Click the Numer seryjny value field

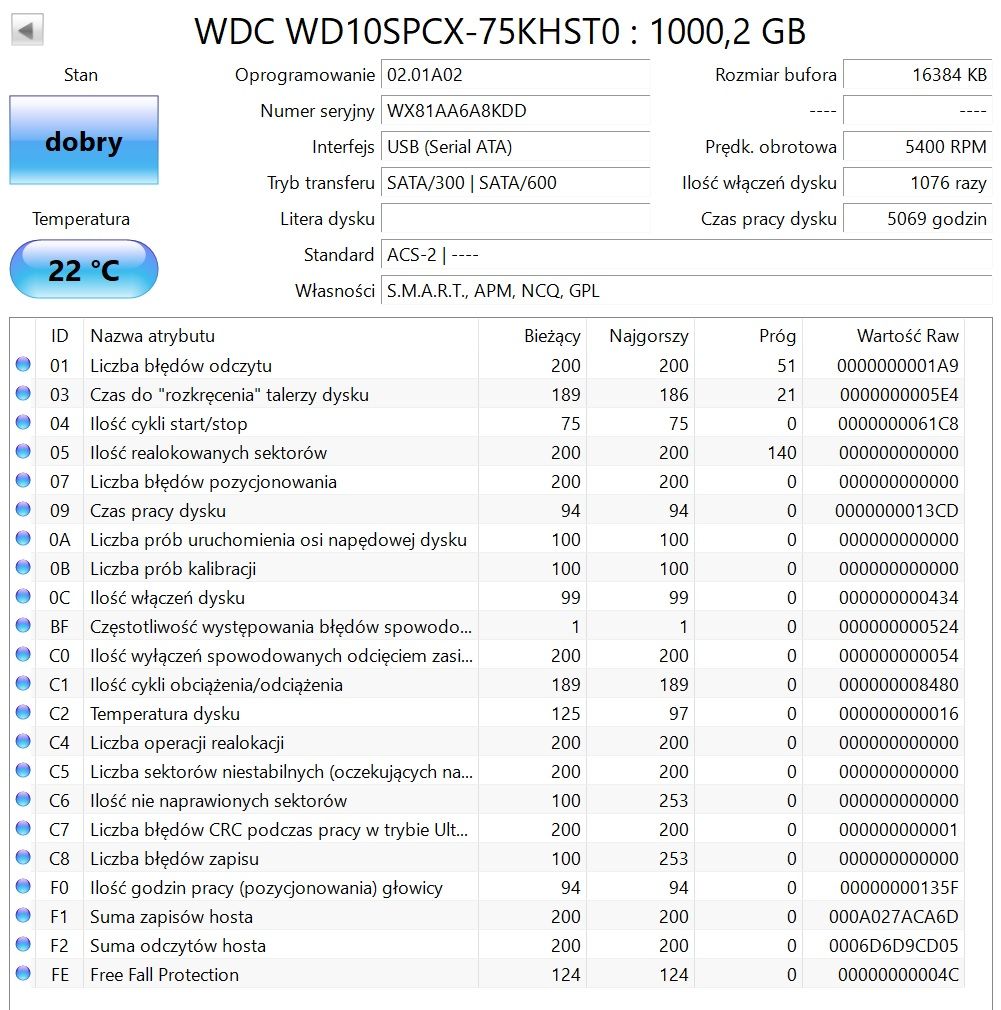(x=515, y=111)
